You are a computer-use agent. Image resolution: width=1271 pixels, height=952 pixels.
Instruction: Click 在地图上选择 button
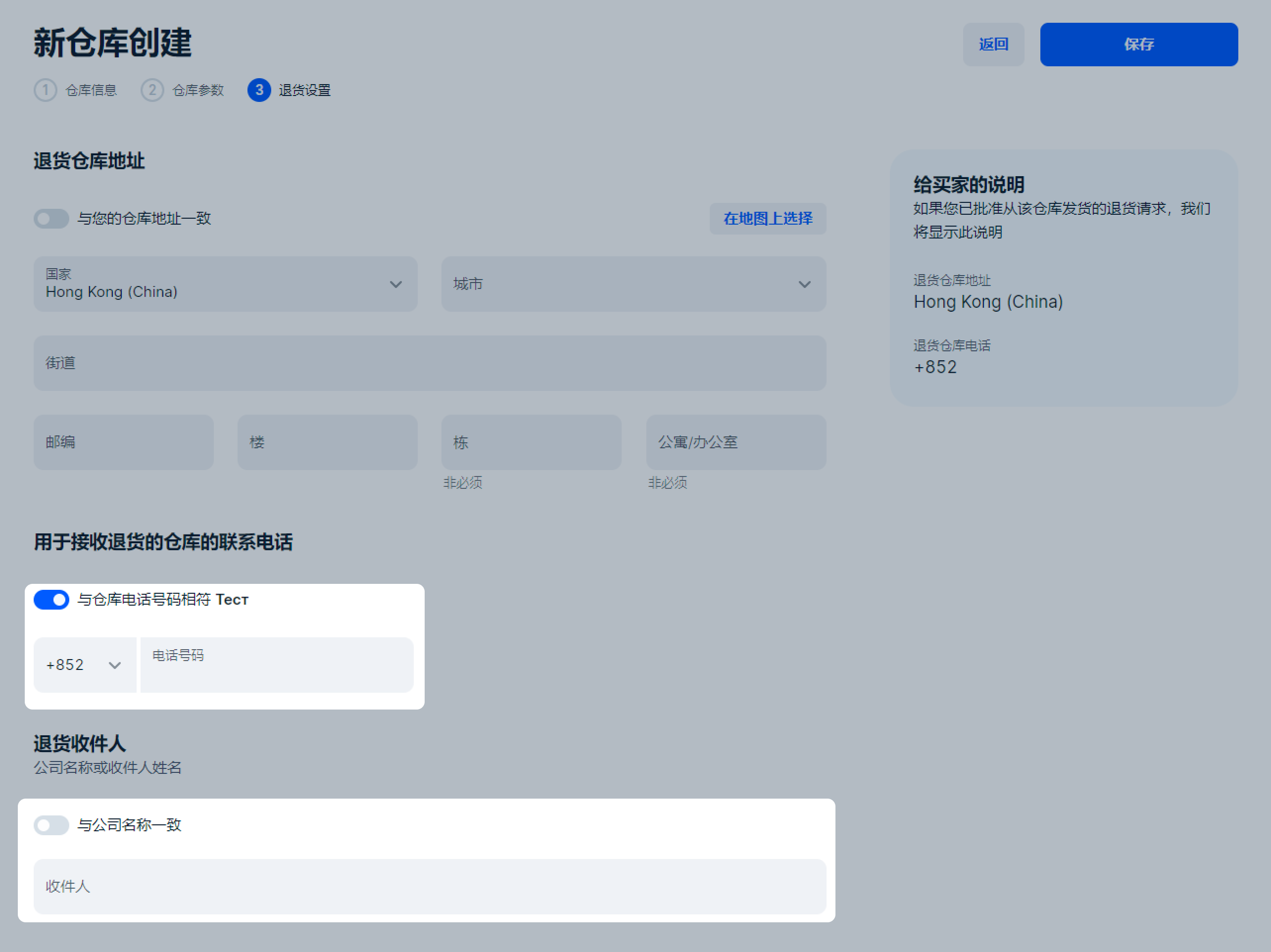[768, 218]
